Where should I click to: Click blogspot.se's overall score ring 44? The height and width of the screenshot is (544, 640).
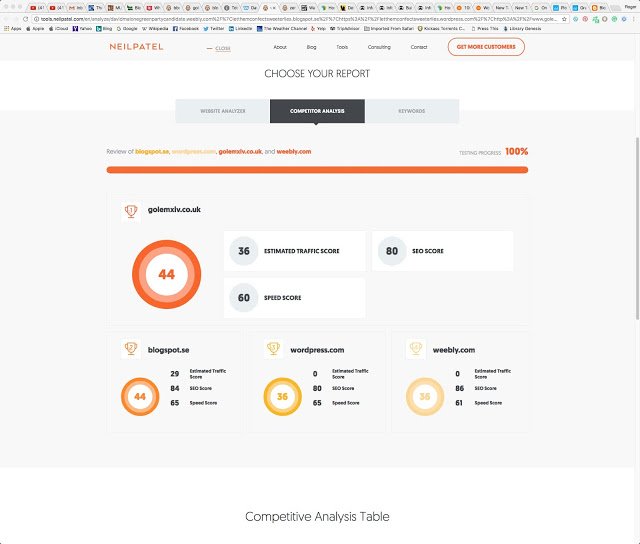(140, 396)
